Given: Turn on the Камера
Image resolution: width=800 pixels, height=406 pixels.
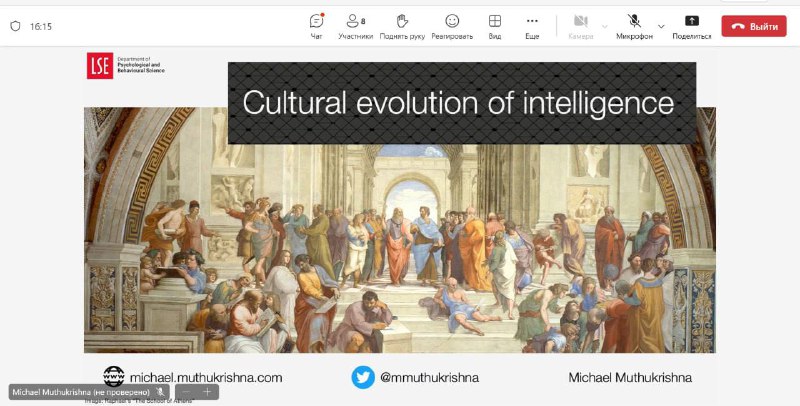Looking at the screenshot, I should pyautogui.click(x=581, y=26).
